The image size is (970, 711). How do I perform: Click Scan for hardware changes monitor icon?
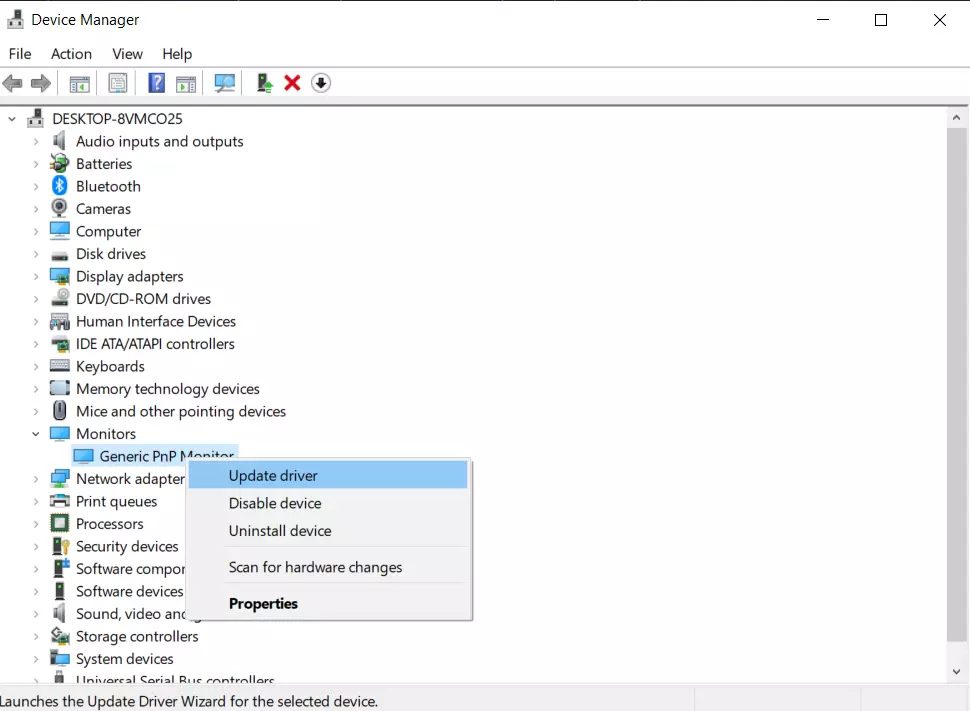pos(225,83)
